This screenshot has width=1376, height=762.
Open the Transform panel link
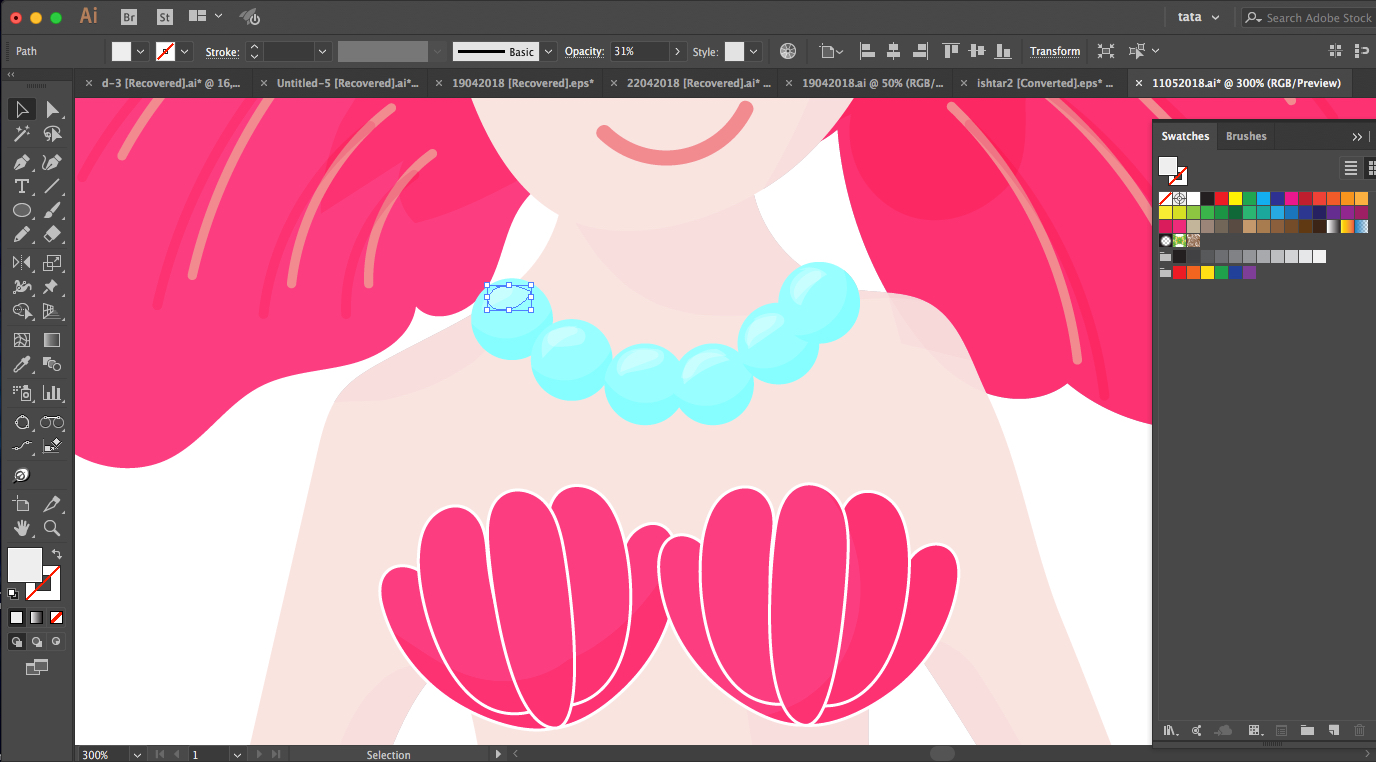coord(1055,51)
